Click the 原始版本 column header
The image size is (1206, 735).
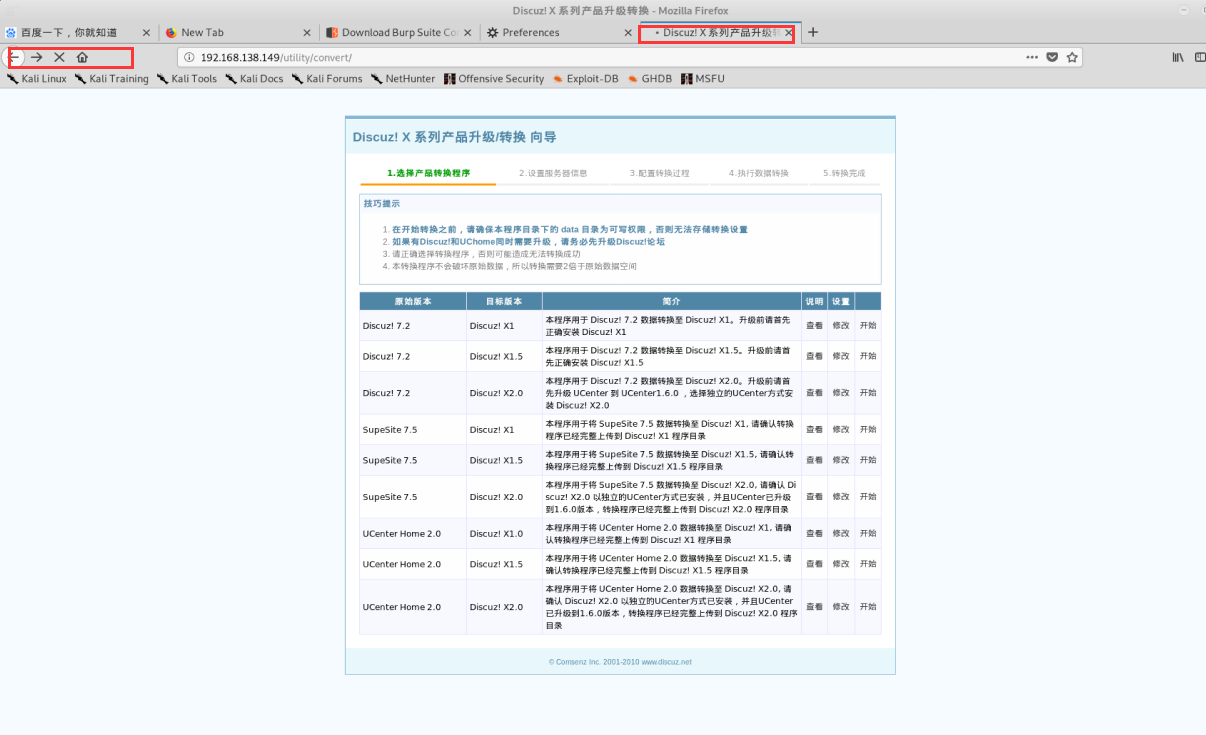click(x=412, y=301)
